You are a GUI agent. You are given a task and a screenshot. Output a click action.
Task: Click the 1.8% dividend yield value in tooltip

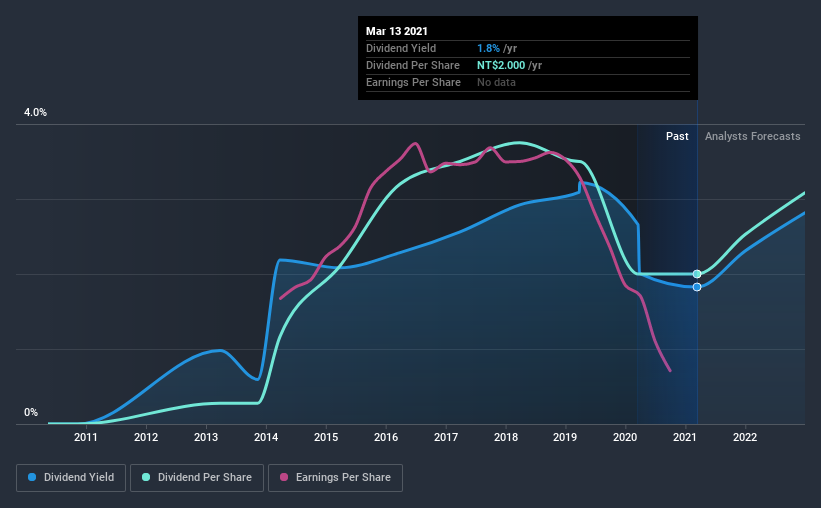pos(488,48)
